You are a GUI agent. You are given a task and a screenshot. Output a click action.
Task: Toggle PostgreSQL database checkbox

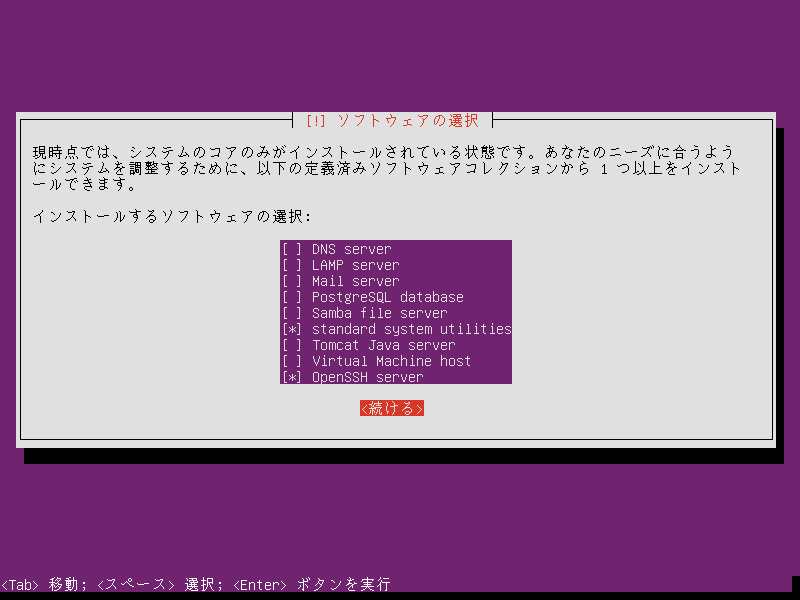(x=292, y=297)
